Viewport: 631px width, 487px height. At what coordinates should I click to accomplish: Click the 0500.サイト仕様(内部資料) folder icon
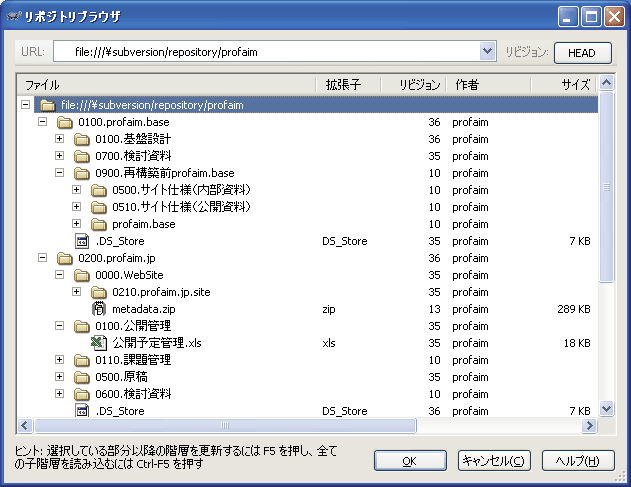[99, 190]
